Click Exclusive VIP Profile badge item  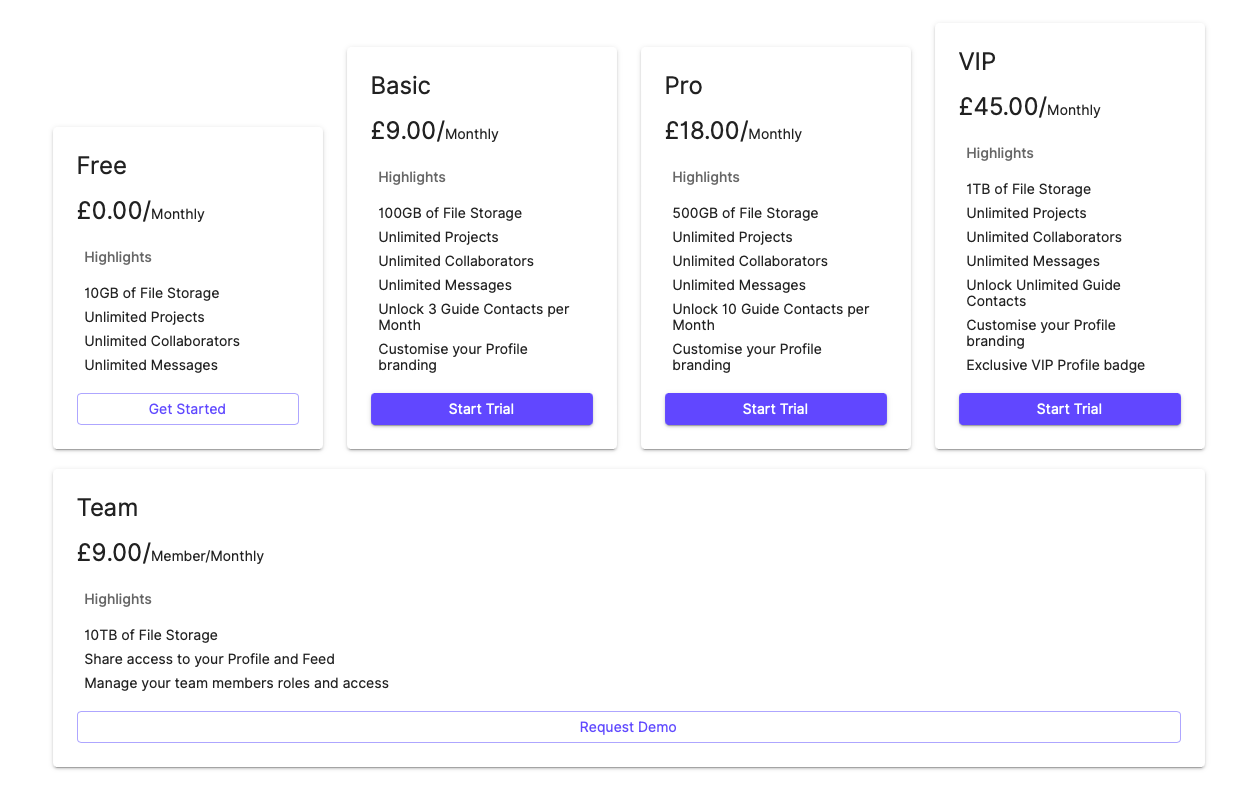1056,365
